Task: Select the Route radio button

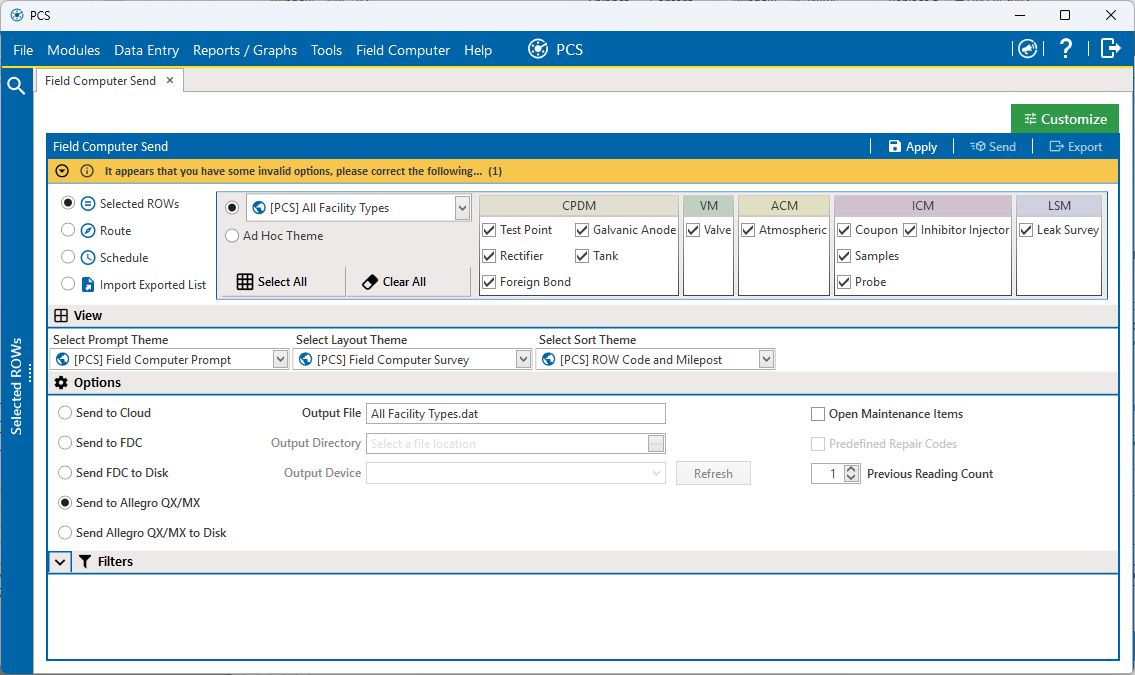Action: click(68, 230)
